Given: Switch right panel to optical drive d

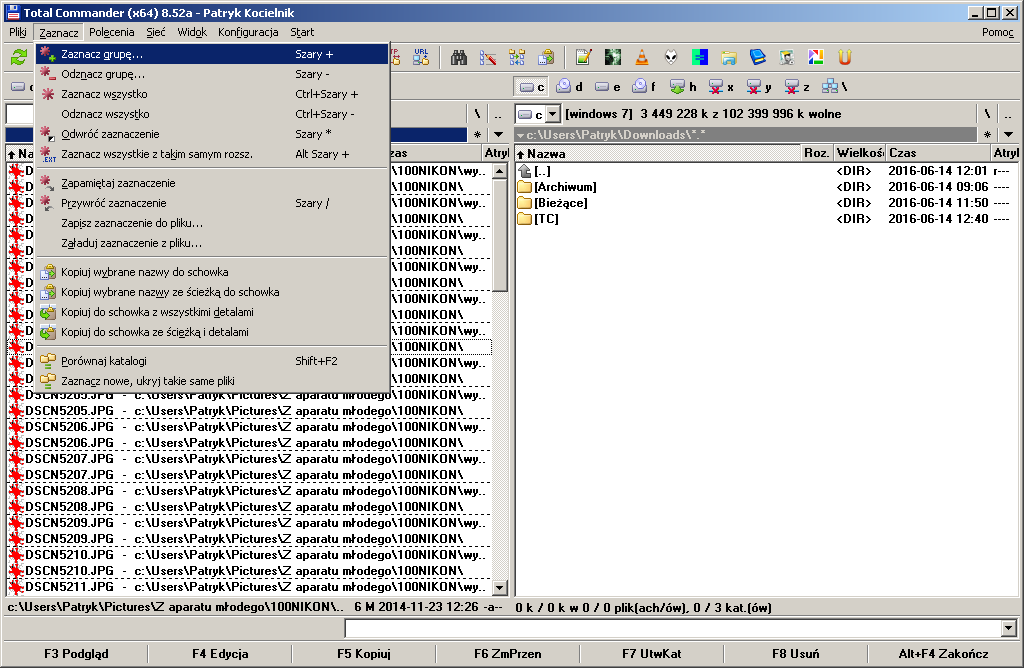Looking at the screenshot, I should click(x=569, y=87).
